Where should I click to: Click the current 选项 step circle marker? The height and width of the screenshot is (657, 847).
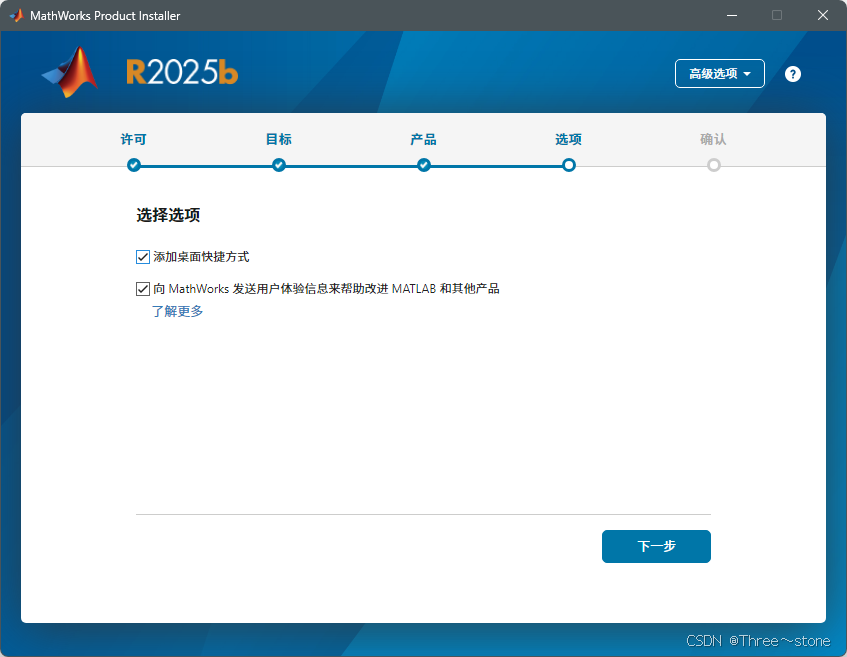coord(569,165)
